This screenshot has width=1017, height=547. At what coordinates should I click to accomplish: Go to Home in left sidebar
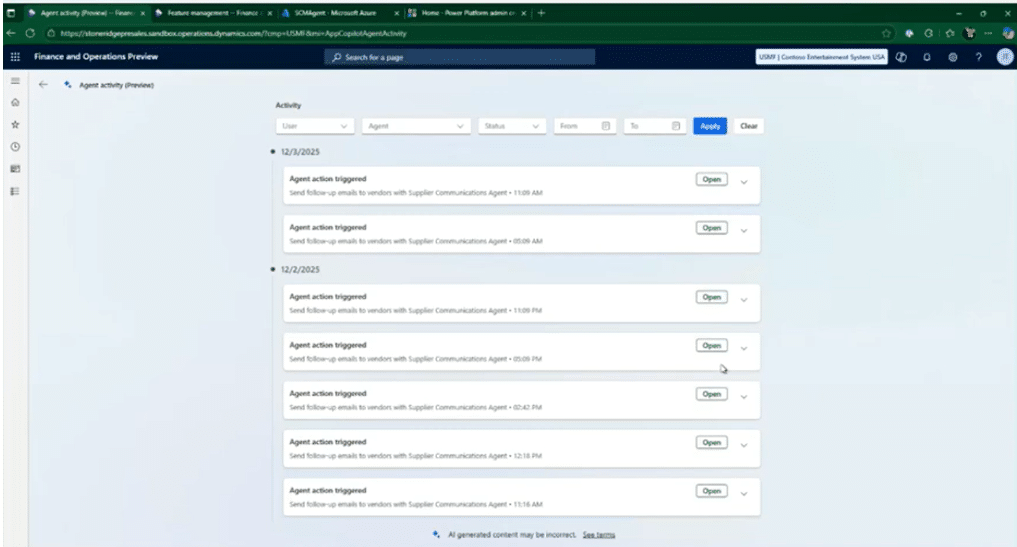(15, 103)
